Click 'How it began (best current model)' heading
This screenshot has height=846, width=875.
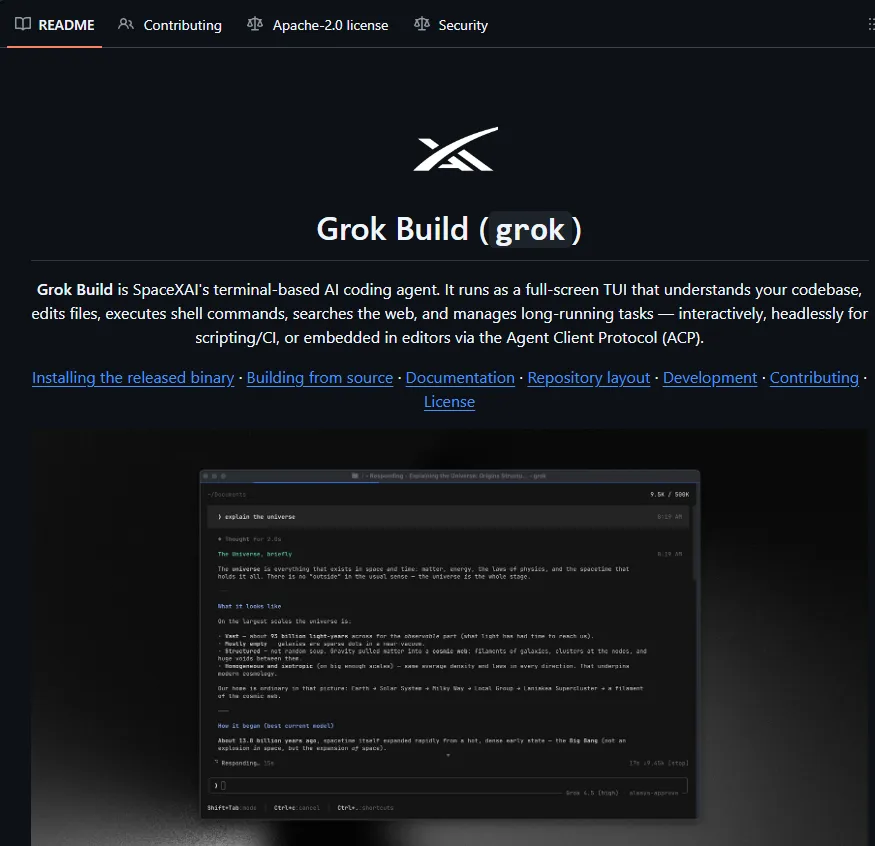point(276,725)
